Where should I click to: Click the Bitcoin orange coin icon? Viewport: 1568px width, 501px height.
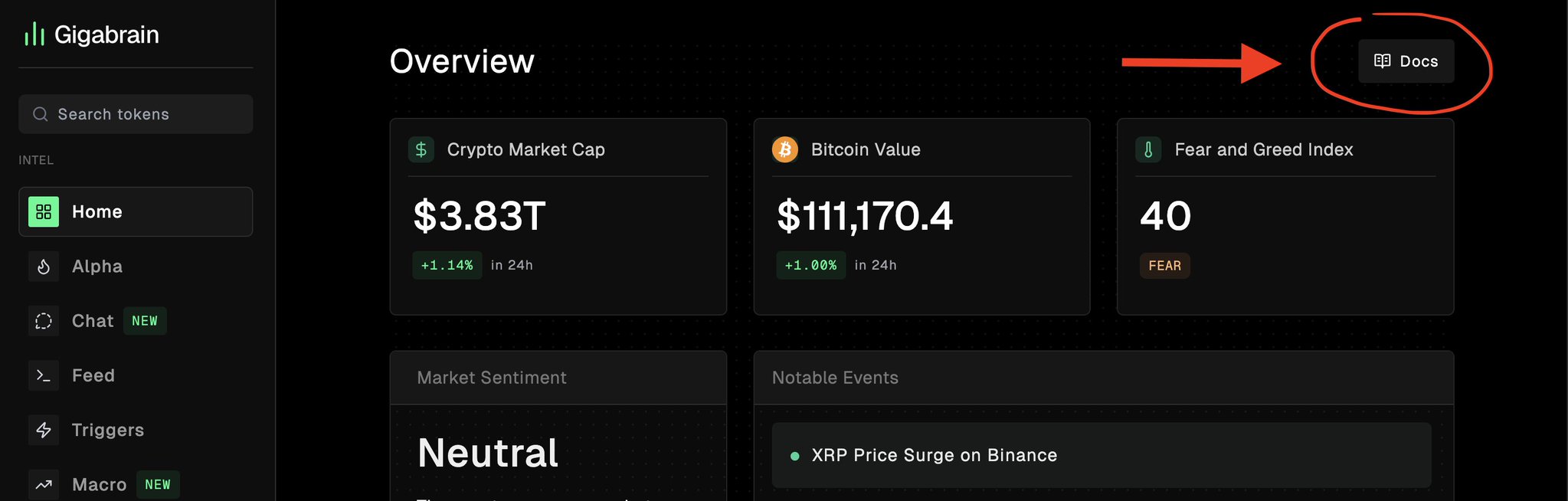(784, 149)
